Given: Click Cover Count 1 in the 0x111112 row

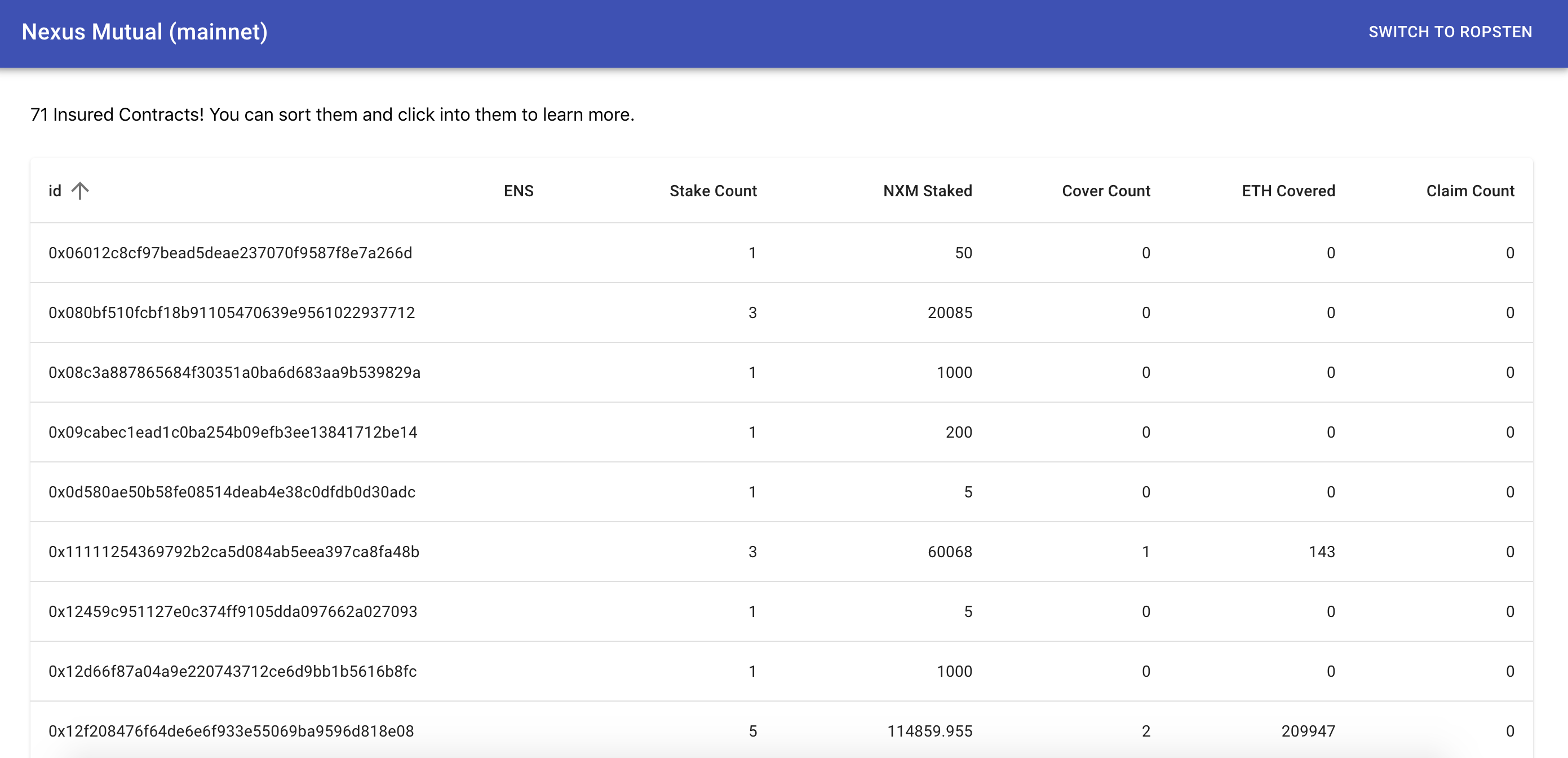Looking at the screenshot, I should (x=1146, y=552).
